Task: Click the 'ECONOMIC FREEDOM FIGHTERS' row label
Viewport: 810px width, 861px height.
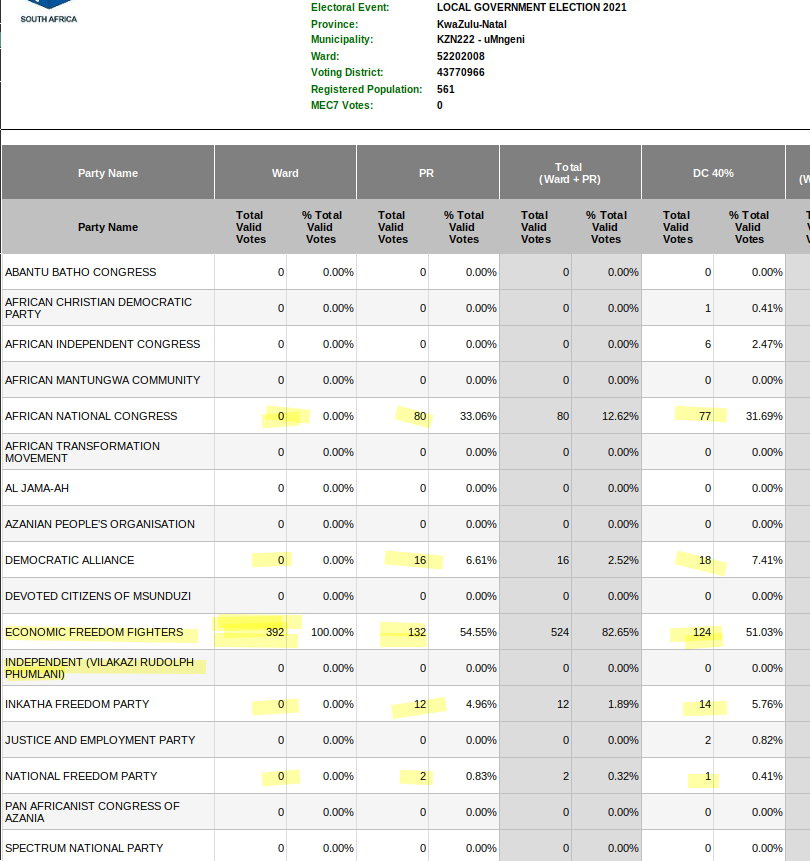Action: (x=94, y=633)
